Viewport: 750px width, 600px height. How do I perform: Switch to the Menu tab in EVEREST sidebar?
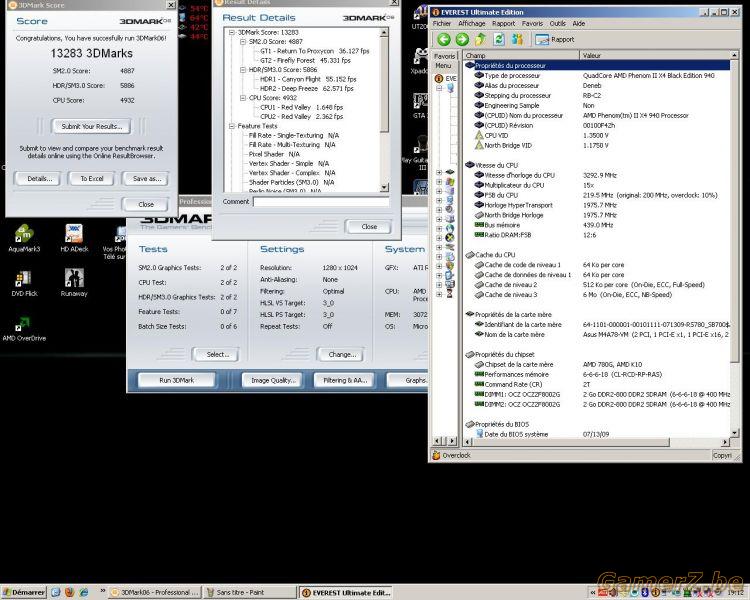point(443,66)
